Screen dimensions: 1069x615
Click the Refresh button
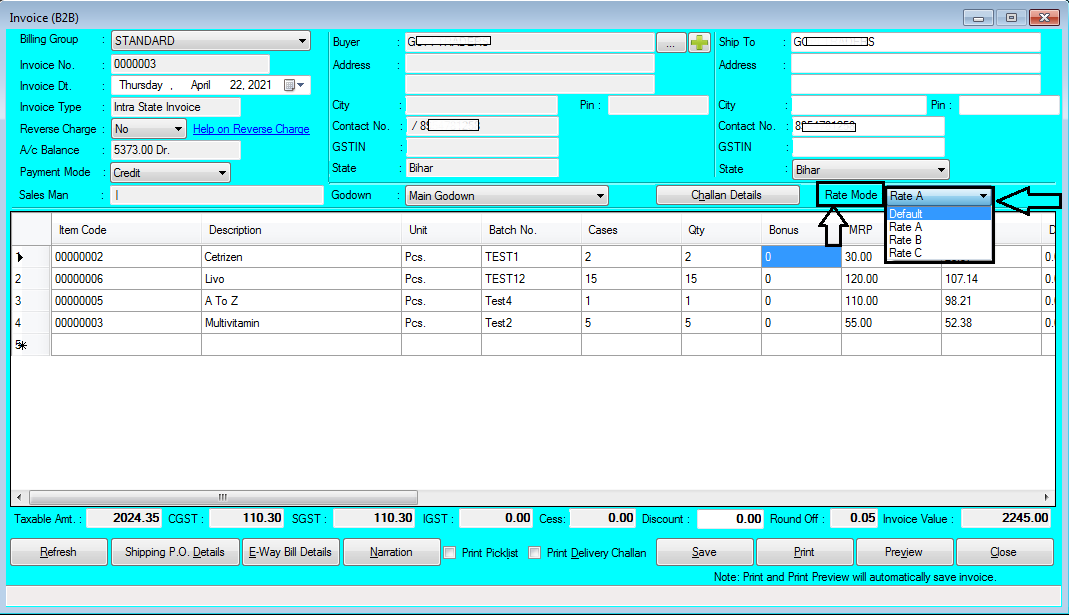point(58,551)
